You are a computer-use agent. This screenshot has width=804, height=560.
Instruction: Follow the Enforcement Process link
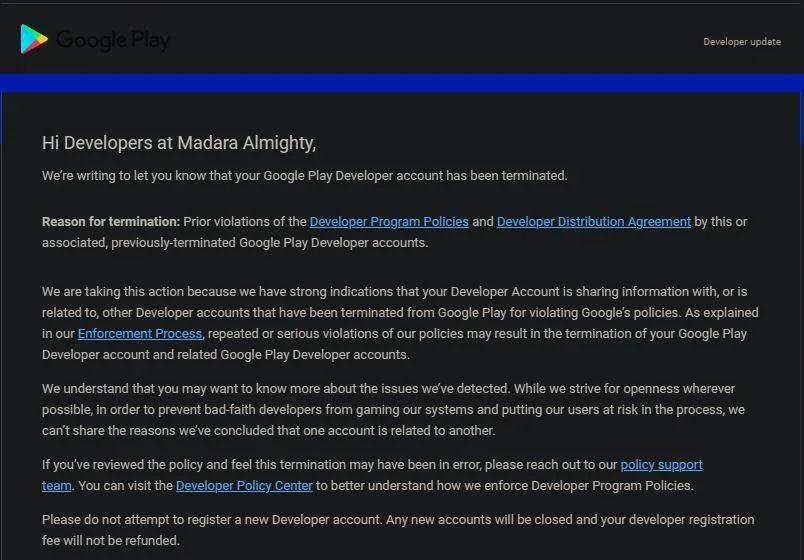click(x=140, y=333)
